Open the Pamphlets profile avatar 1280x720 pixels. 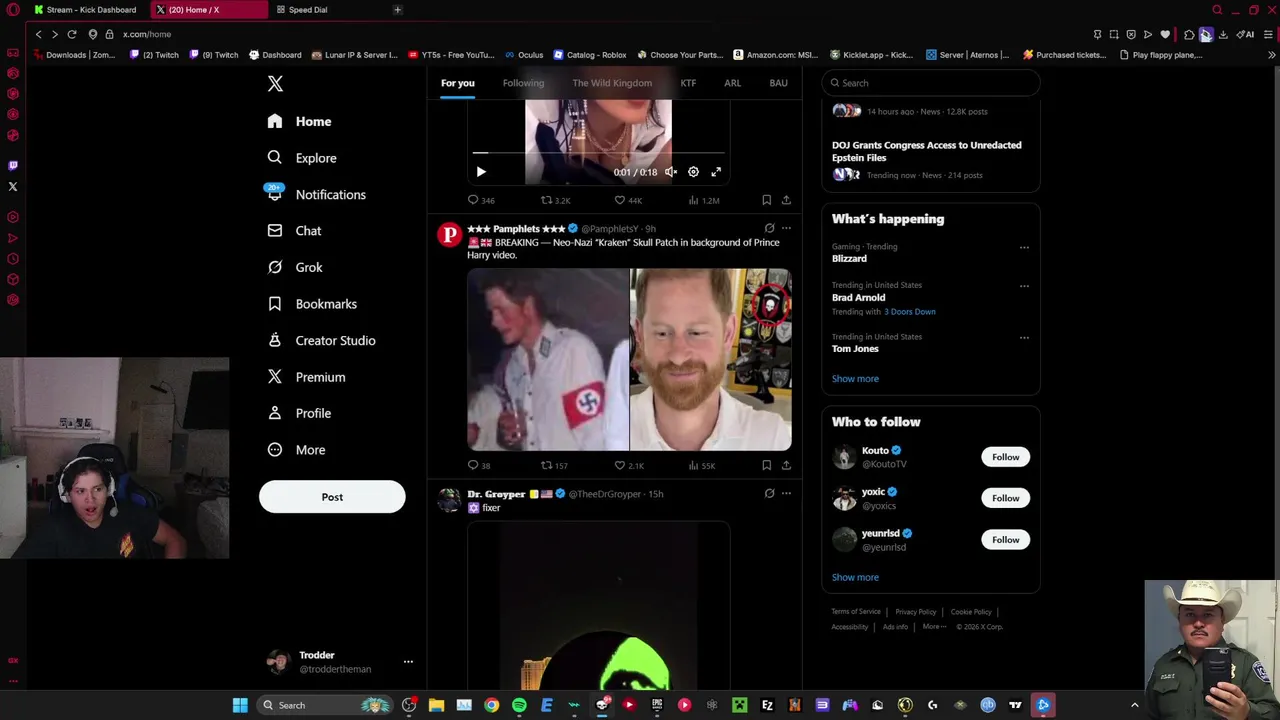tap(450, 234)
